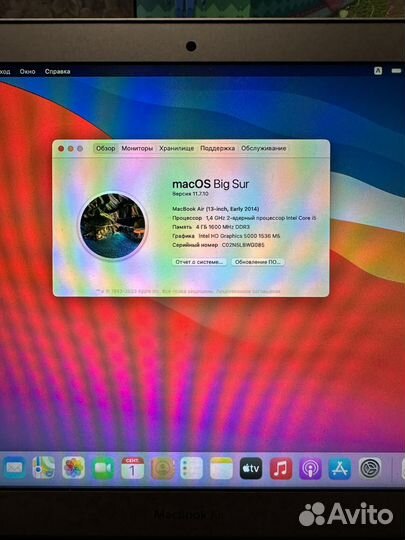Screen dimensions: 405x540
Task: Open the Окно menu
Action: [x=27, y=71]
